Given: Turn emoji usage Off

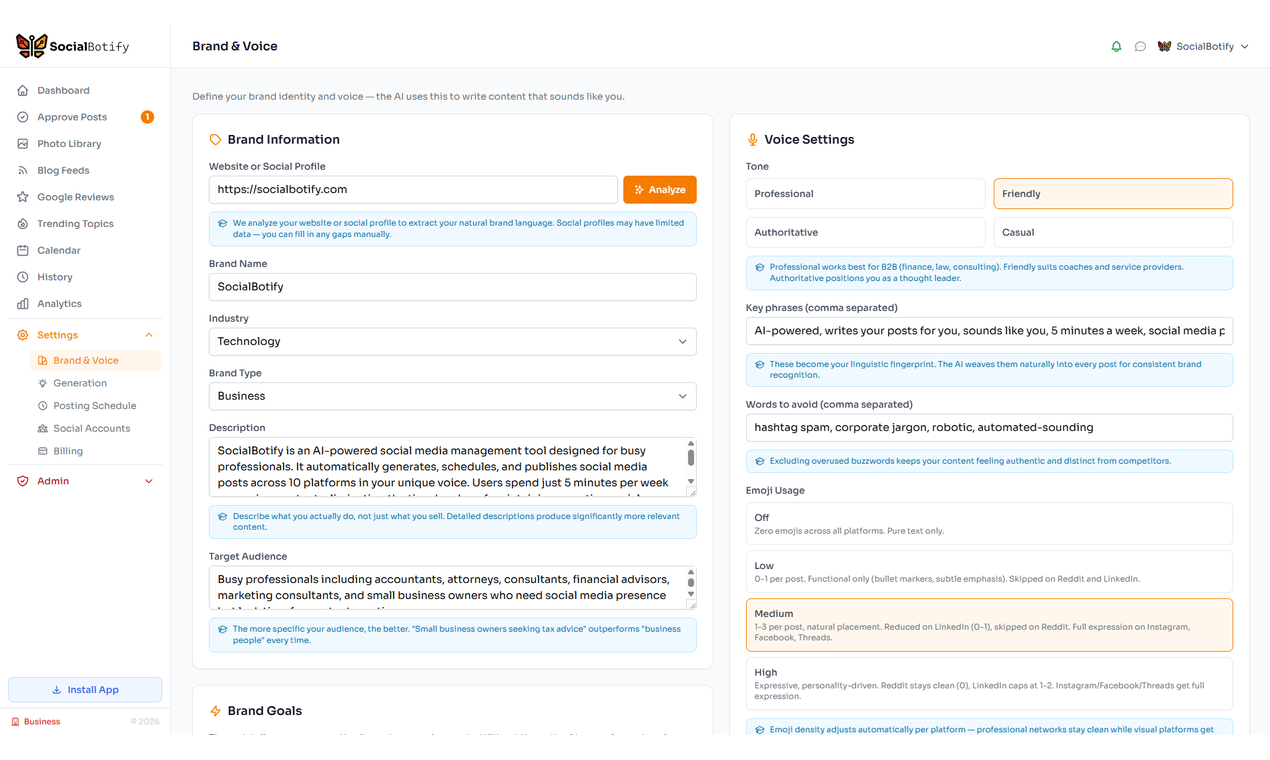Looking at the screenshot, I should coord(988,521).
